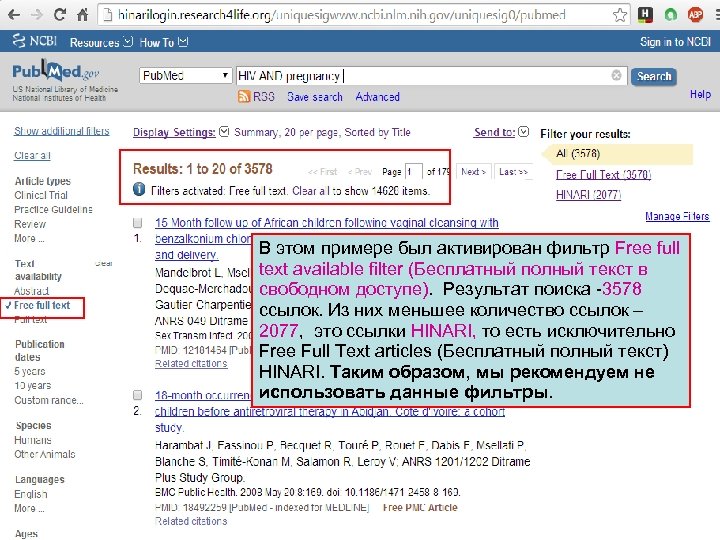720x540 pixels.
Task: Click Show additional filters link
Action: 62,131
